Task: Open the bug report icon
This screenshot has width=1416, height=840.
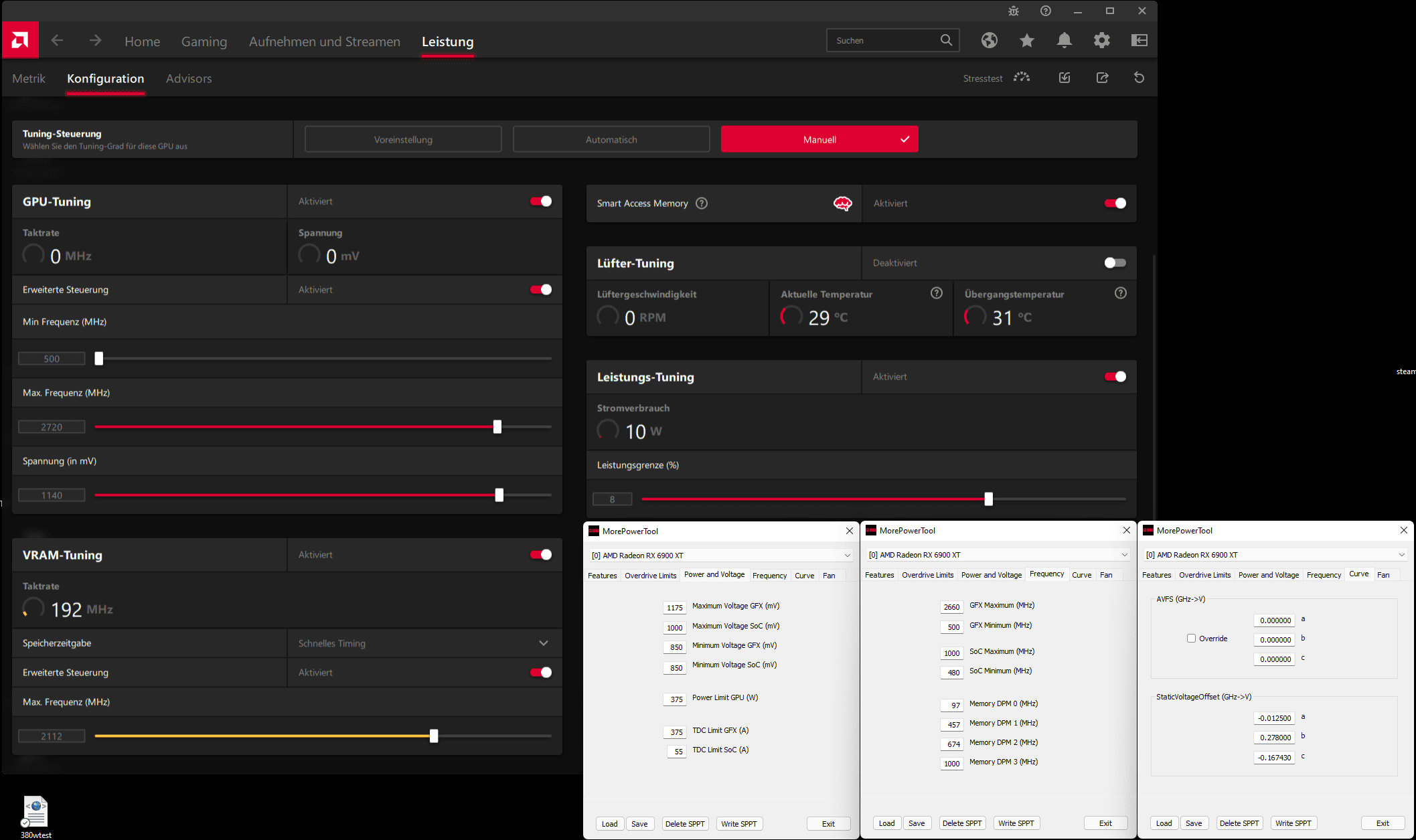Action: [1014, 11]
